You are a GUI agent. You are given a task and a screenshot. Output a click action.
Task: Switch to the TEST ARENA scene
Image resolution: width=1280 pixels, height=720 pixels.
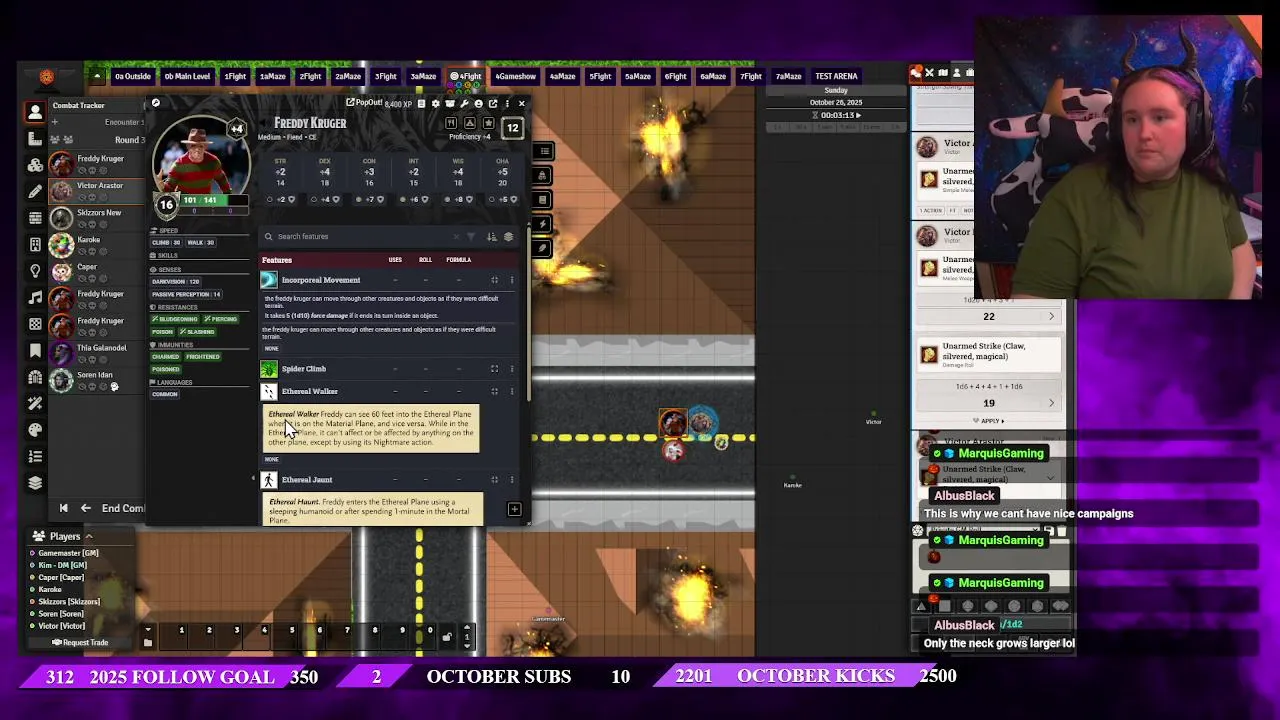[836, 76]
